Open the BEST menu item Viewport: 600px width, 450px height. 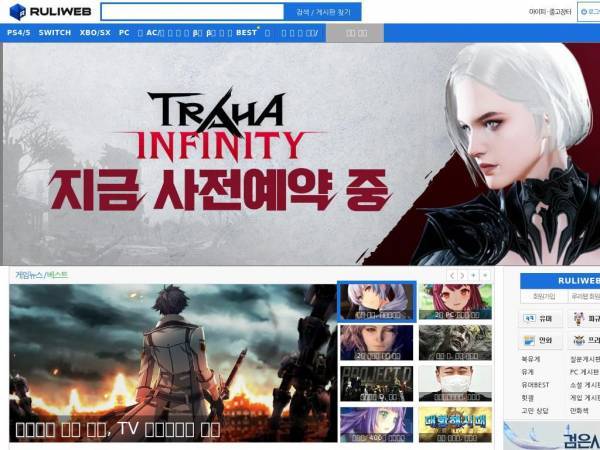(x=246, y=33)
